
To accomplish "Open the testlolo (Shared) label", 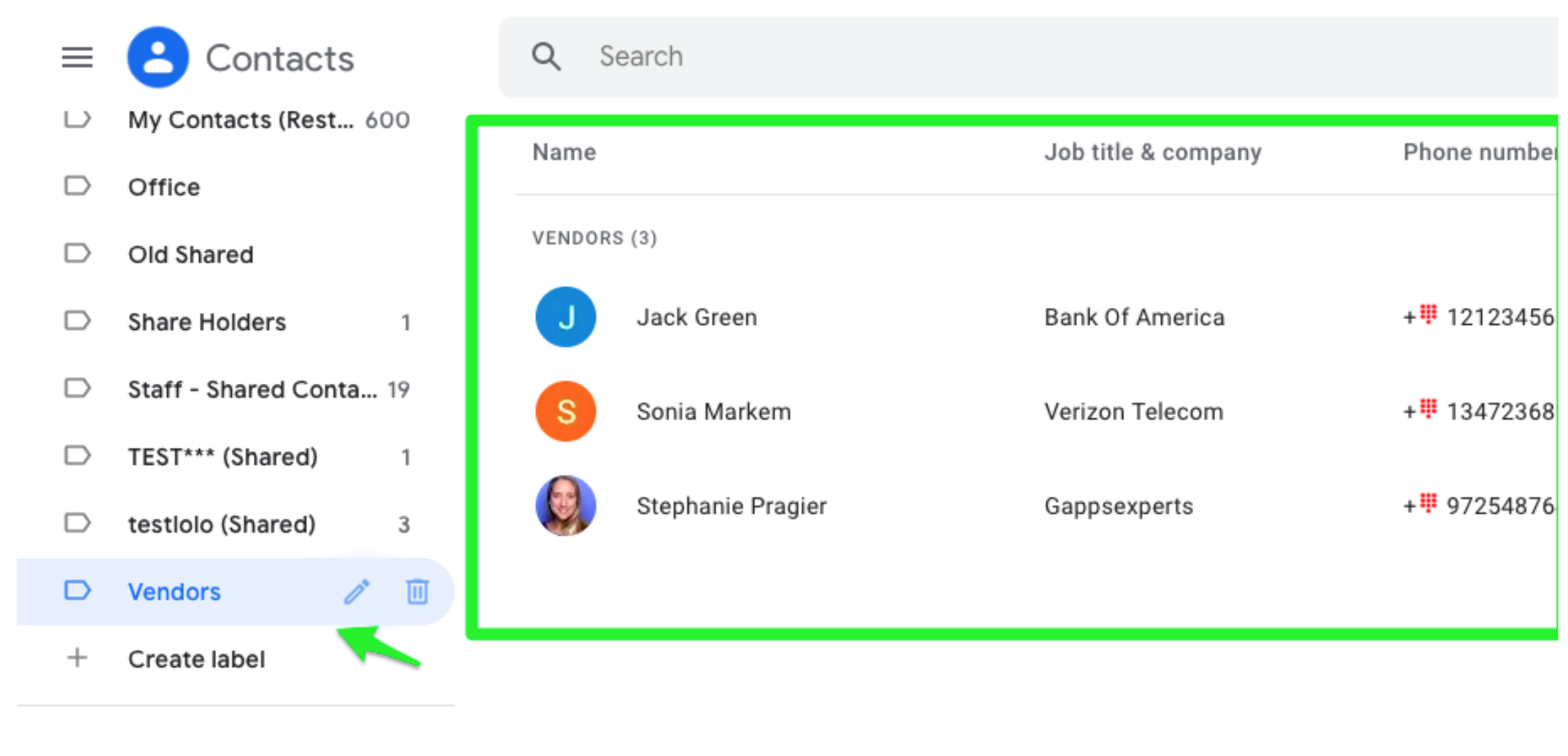I will [222, 524].
